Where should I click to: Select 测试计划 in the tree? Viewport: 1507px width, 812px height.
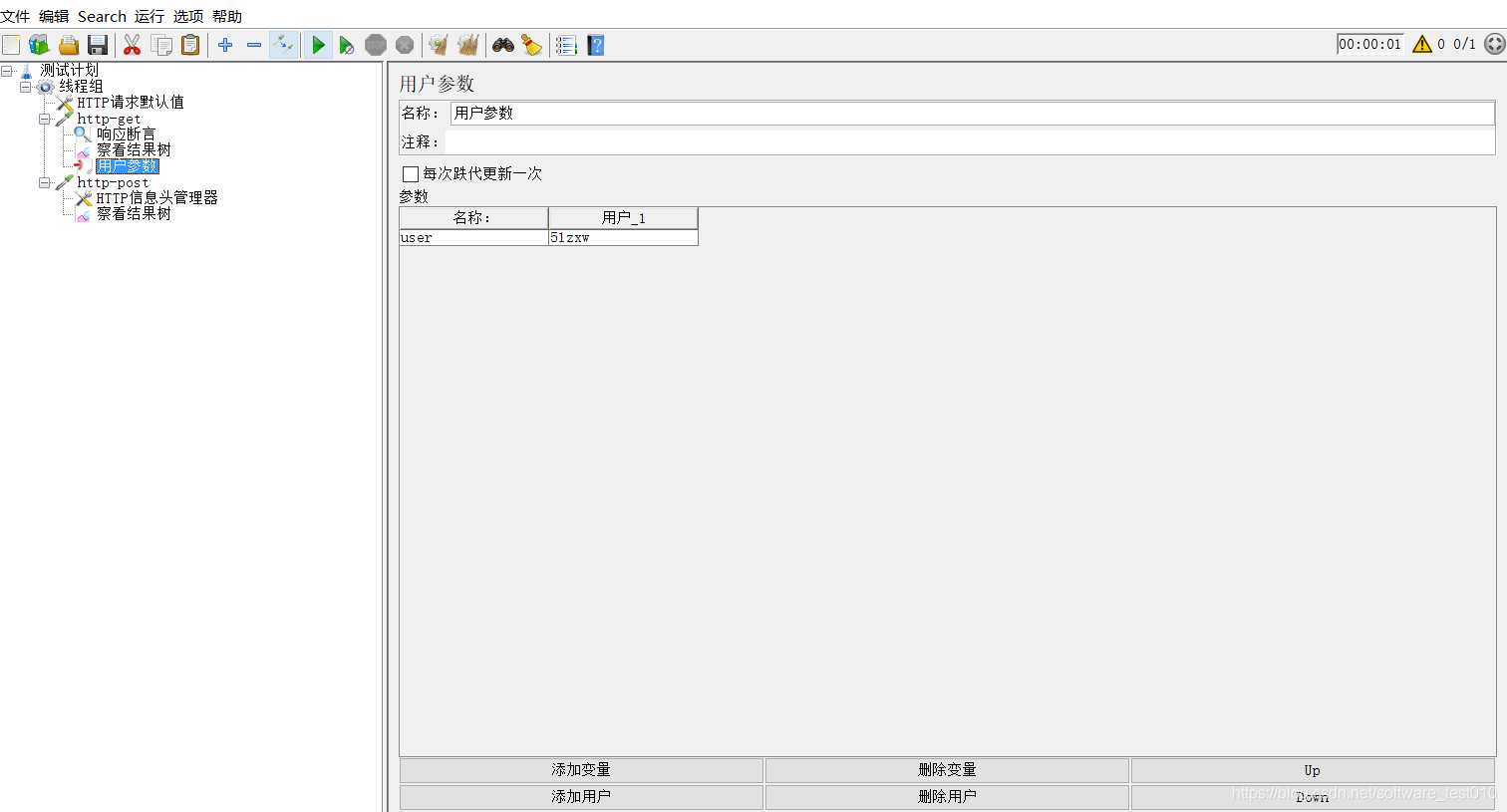pos(69,70)
